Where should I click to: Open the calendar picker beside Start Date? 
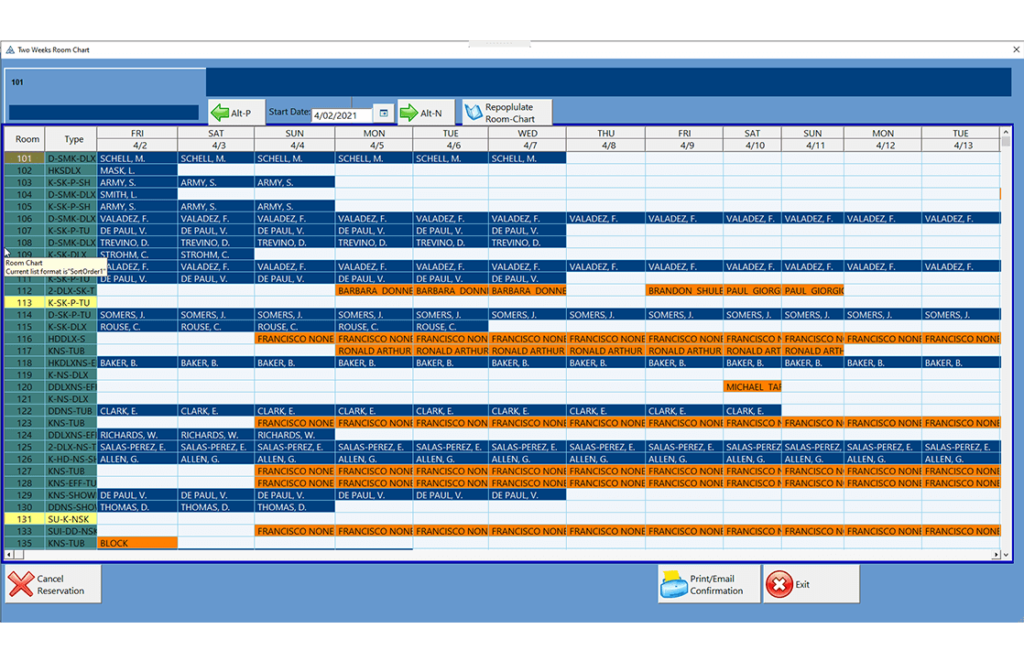tap(383, 111)
